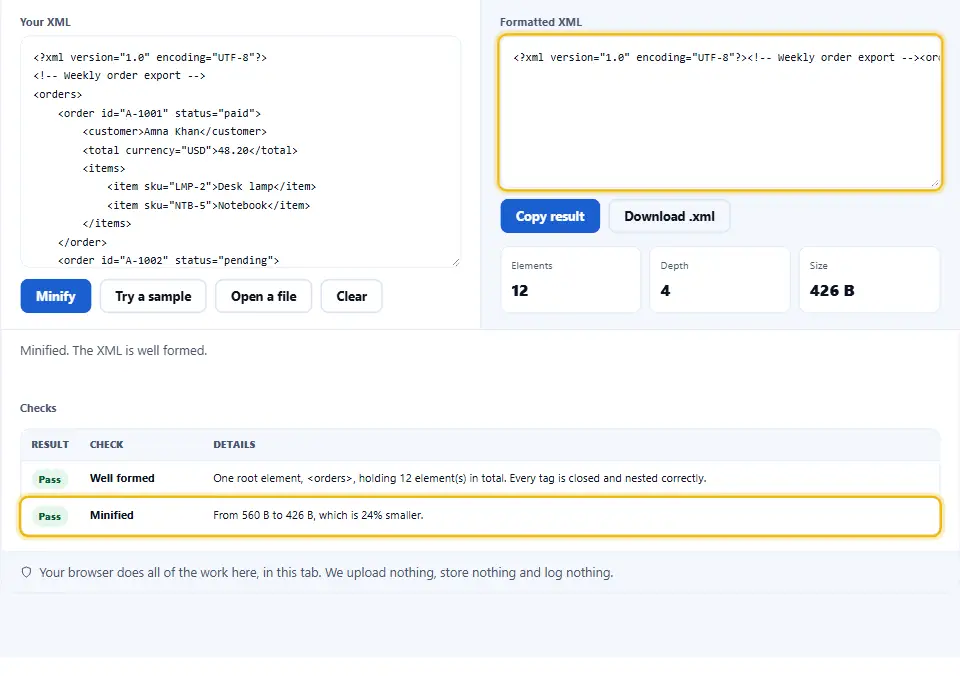Click 'From 560 B to 426 B' details
The image size is (960, 691).
coord(318,515)
